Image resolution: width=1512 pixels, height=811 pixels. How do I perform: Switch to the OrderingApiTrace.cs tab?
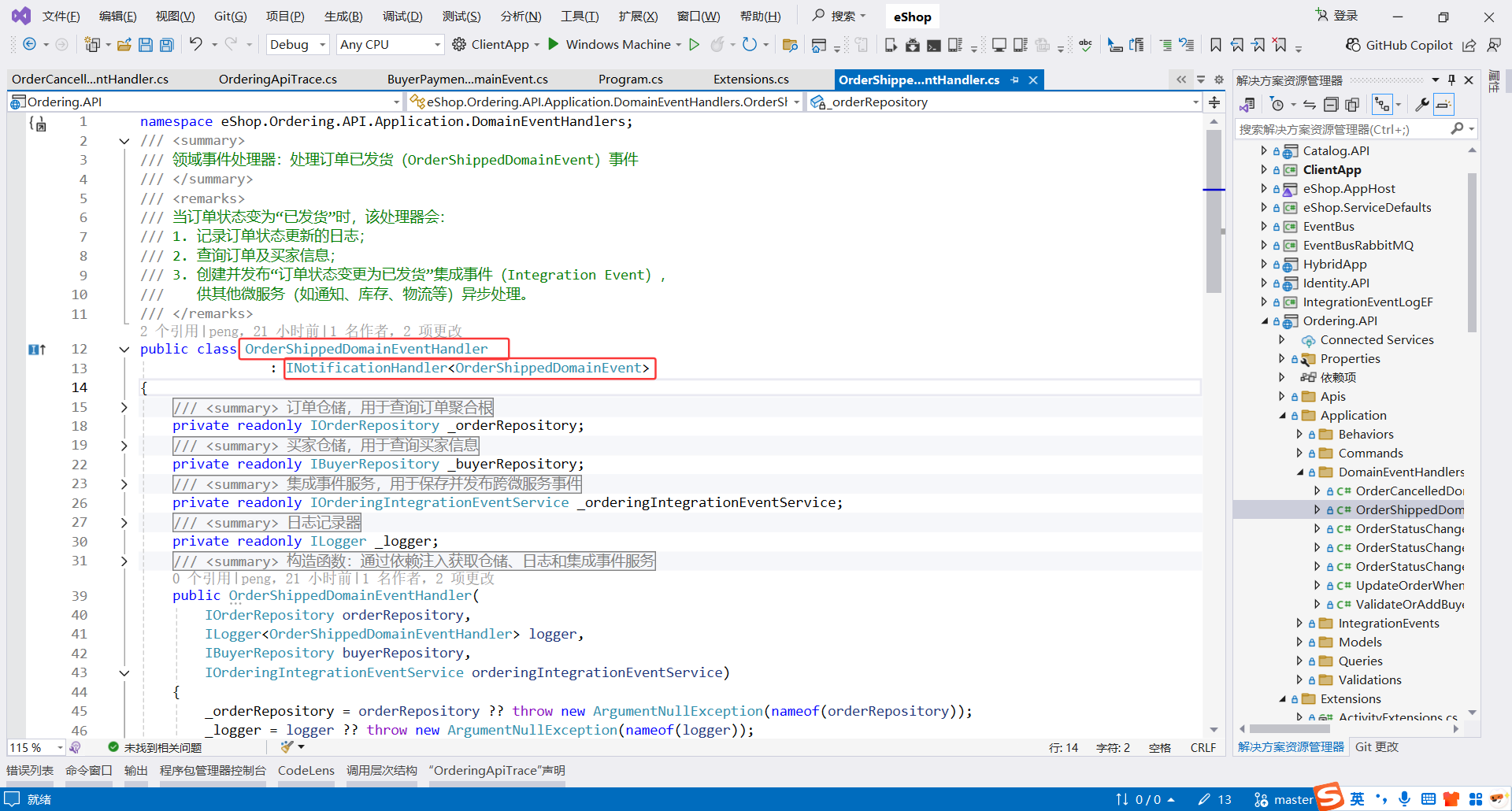278,80
